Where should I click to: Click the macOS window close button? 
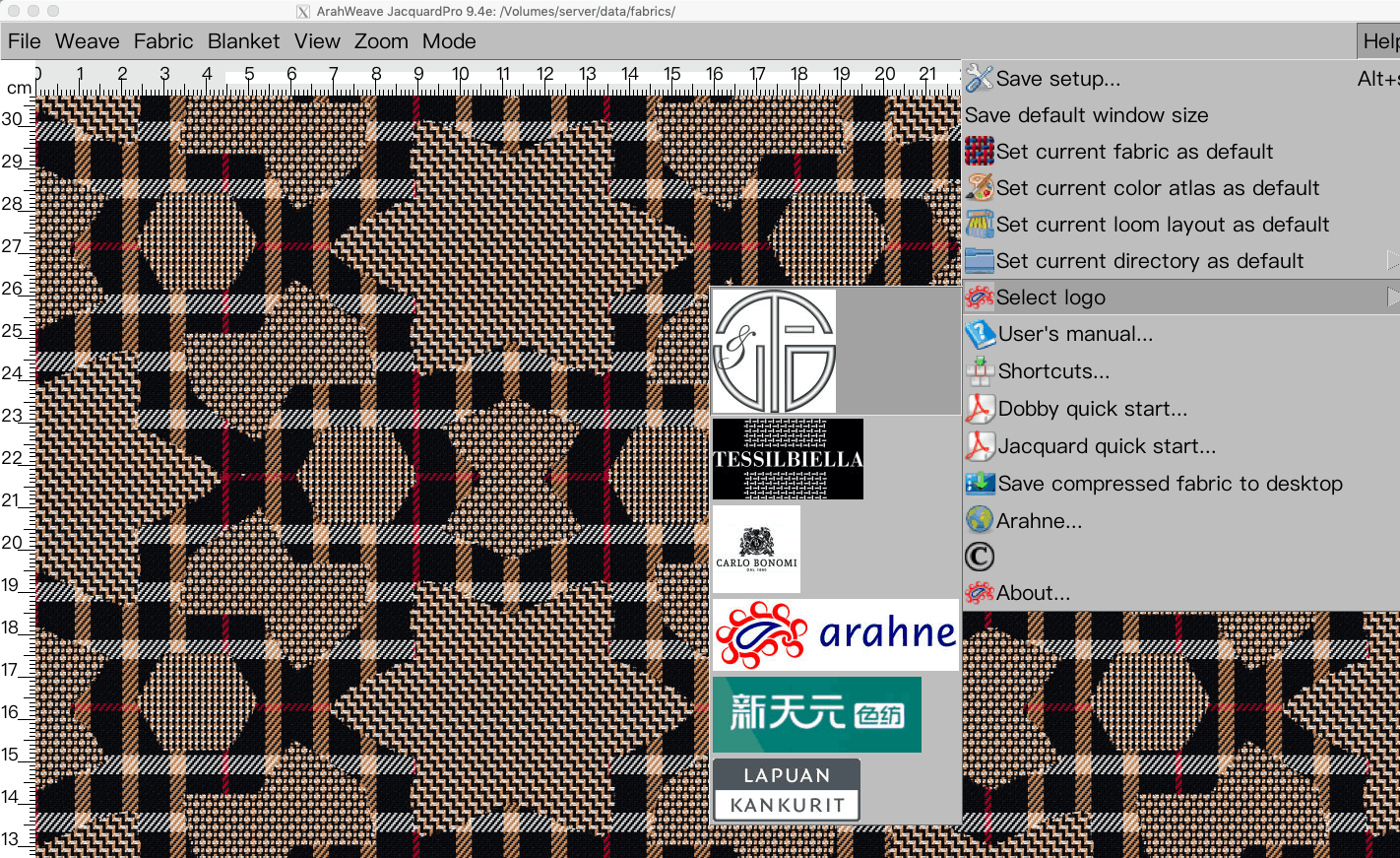click(x=12, y=11)
